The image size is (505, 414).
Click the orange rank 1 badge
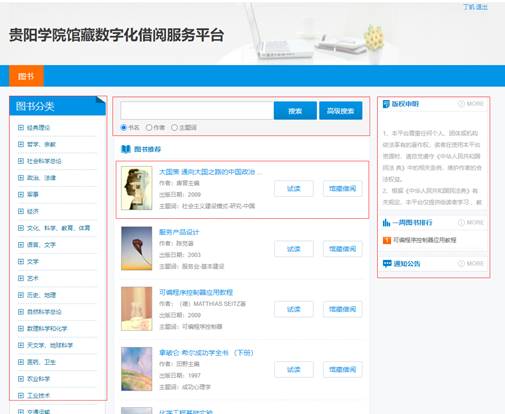click(x=387, y=240)
